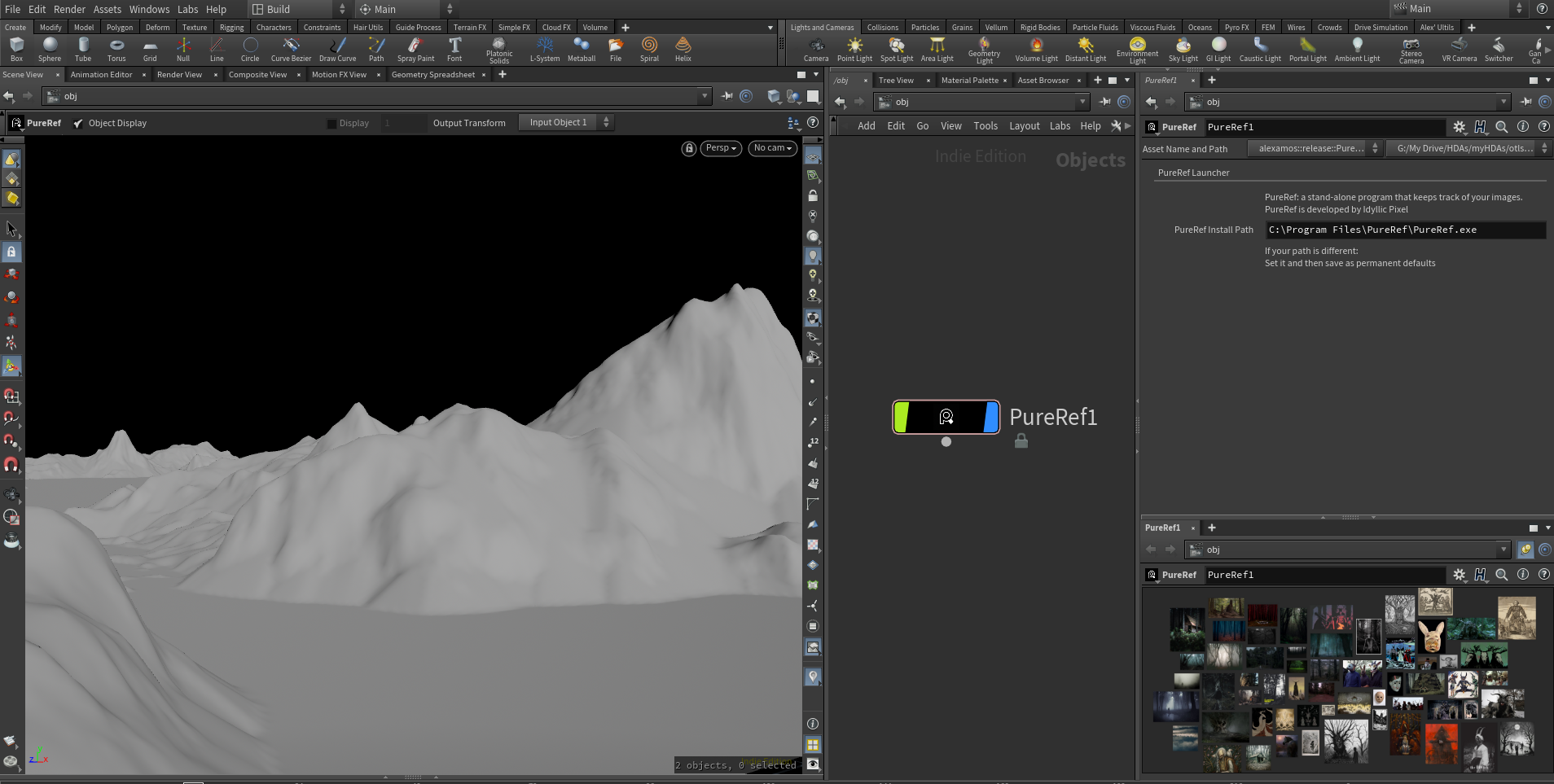The width and height of the screenshot is (1554, 784).
Task: Click the PureRef1 node in network
Action: pos(946,417)
